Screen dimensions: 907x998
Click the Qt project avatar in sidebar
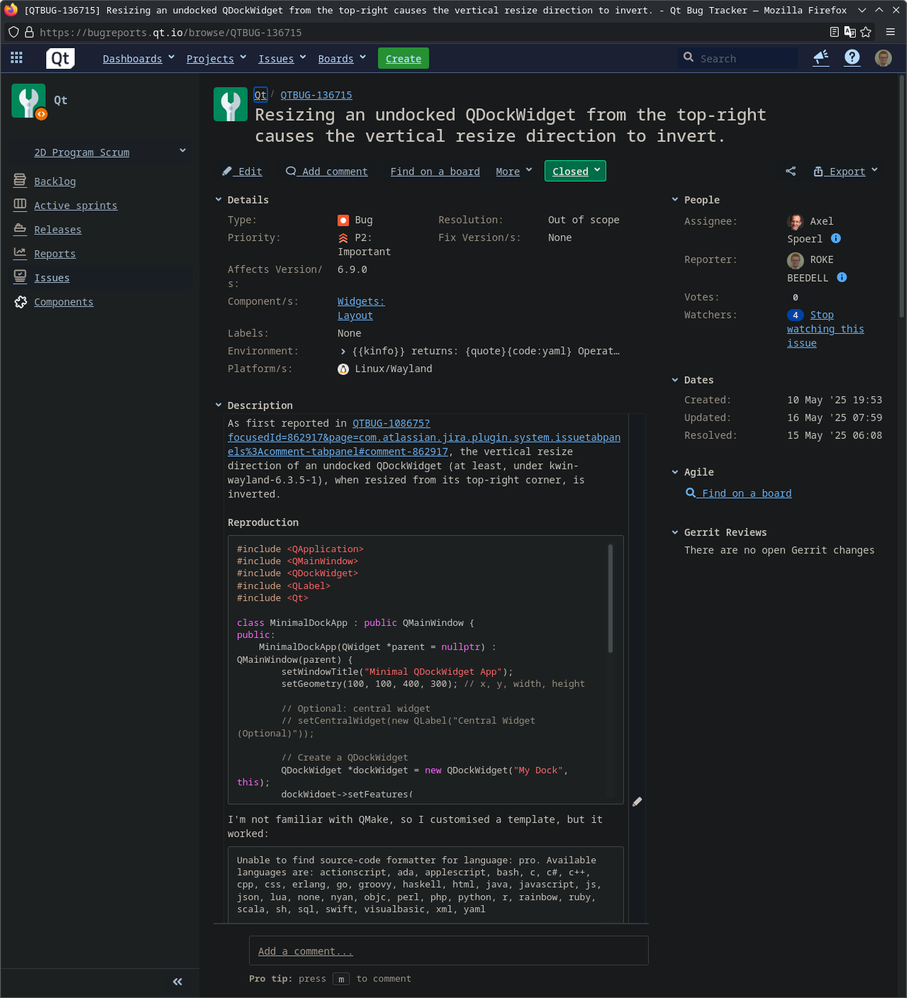(x=29, y=101)
